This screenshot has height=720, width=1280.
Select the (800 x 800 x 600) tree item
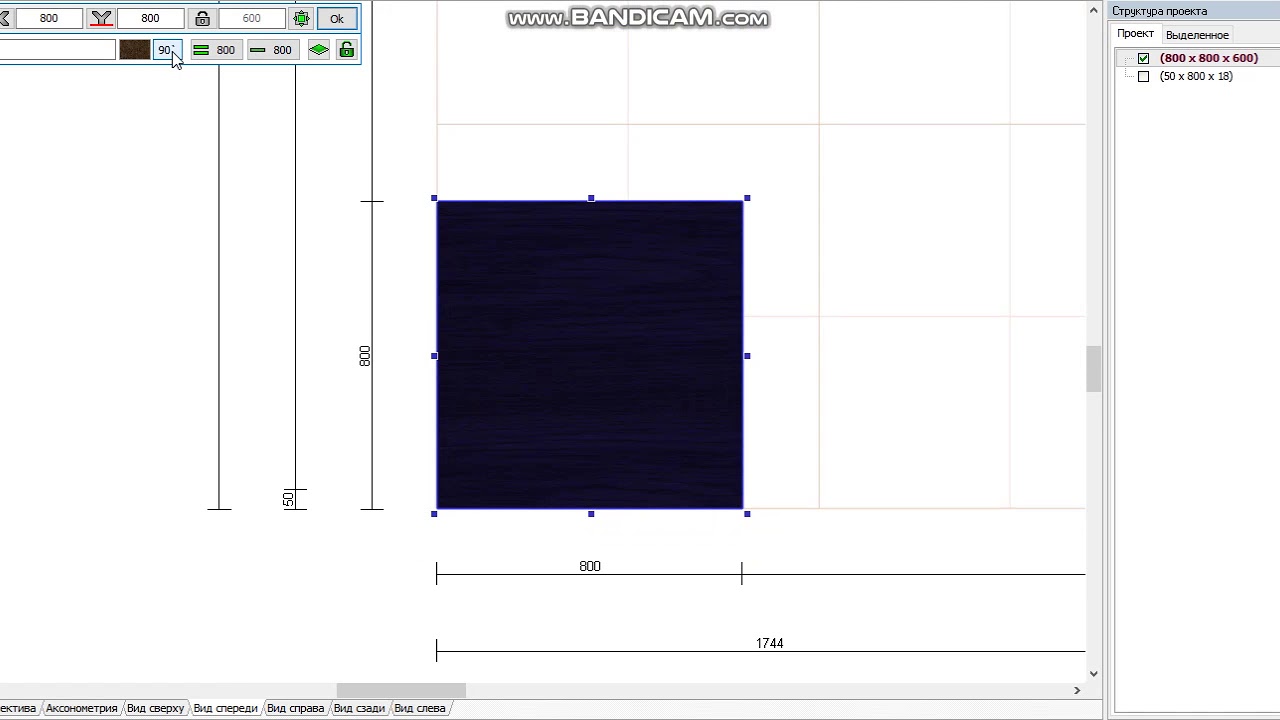point(1209,58)
